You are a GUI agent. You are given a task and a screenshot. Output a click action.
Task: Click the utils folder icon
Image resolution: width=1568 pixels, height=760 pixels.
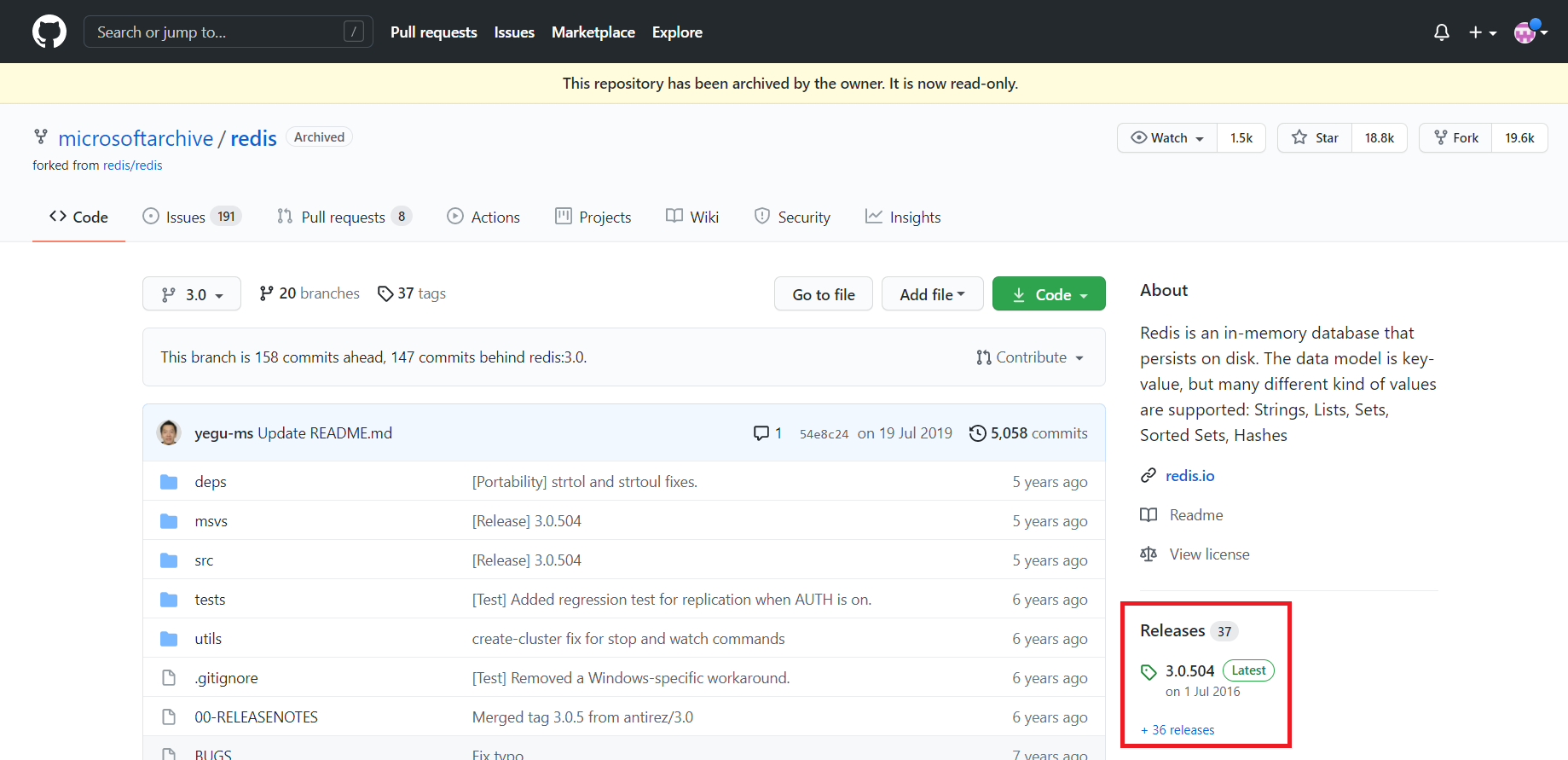169,639
